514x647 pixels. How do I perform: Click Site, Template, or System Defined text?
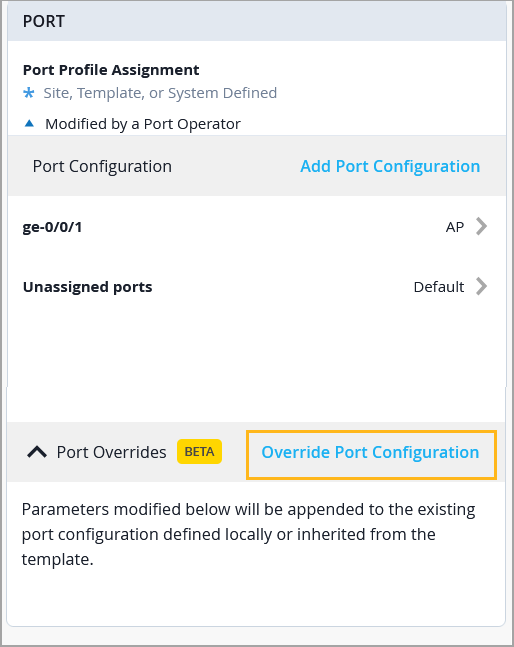pos(160,93)
